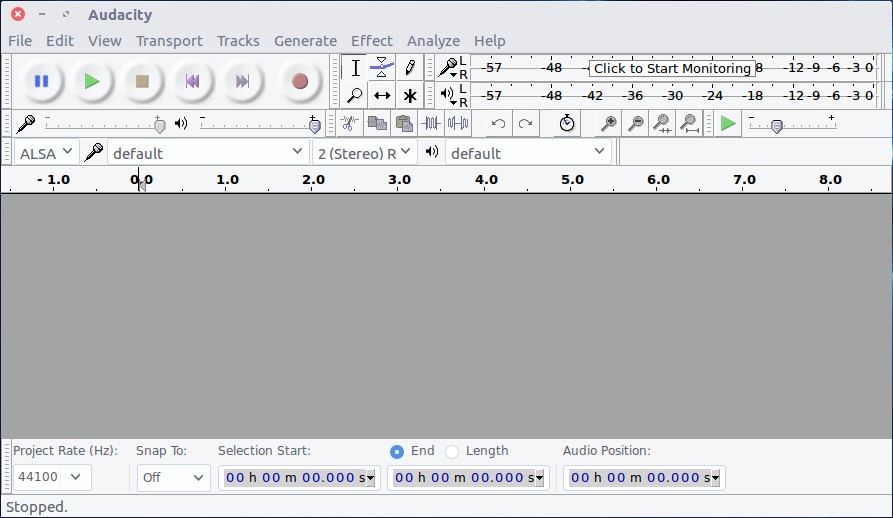Open the Generate menu
The image size is (893, 518).
[305, 41]
